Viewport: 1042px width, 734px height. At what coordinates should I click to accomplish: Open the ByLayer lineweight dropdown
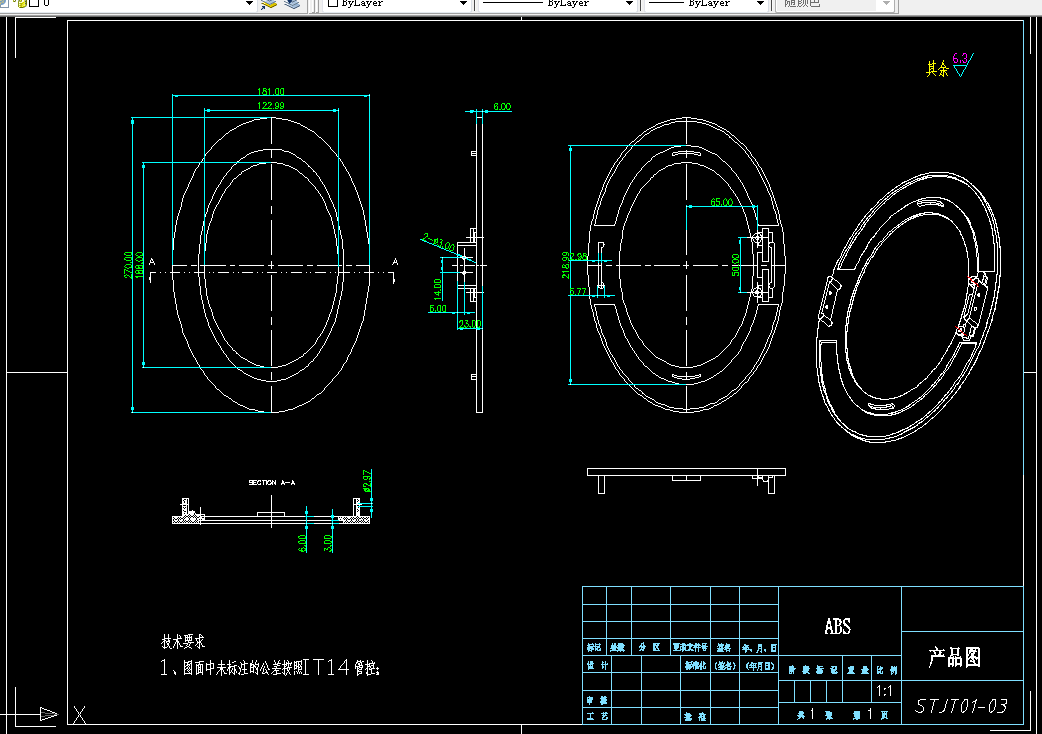[760, 3]
